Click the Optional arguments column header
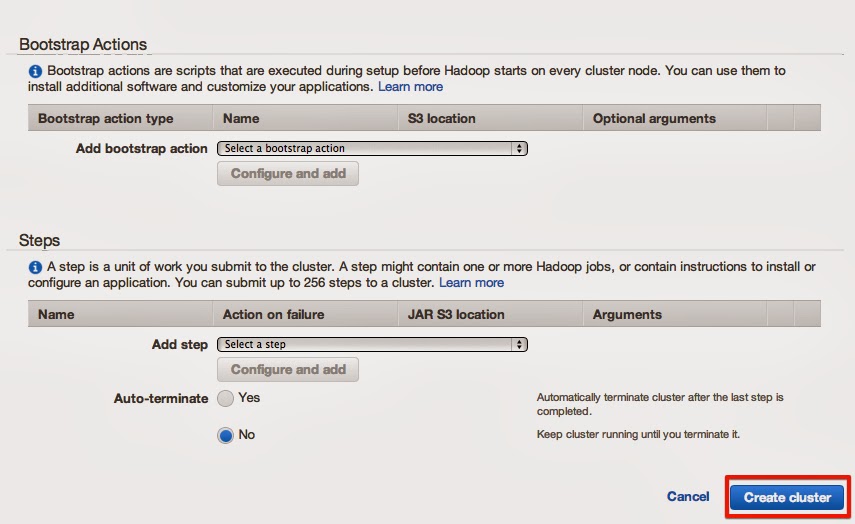The height and width of the screenshot is (524, 855). pos(654,118)
